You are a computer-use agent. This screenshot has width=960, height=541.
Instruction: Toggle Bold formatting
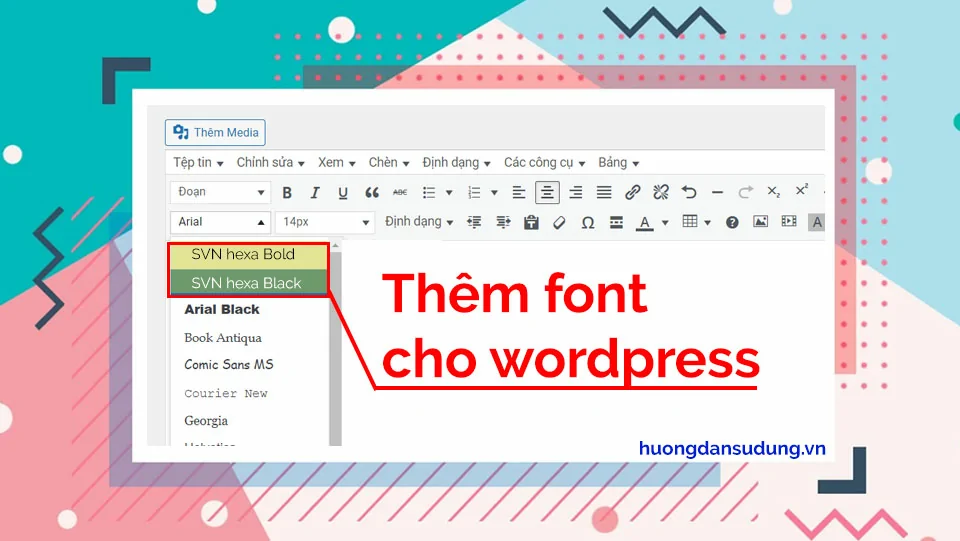287,193
